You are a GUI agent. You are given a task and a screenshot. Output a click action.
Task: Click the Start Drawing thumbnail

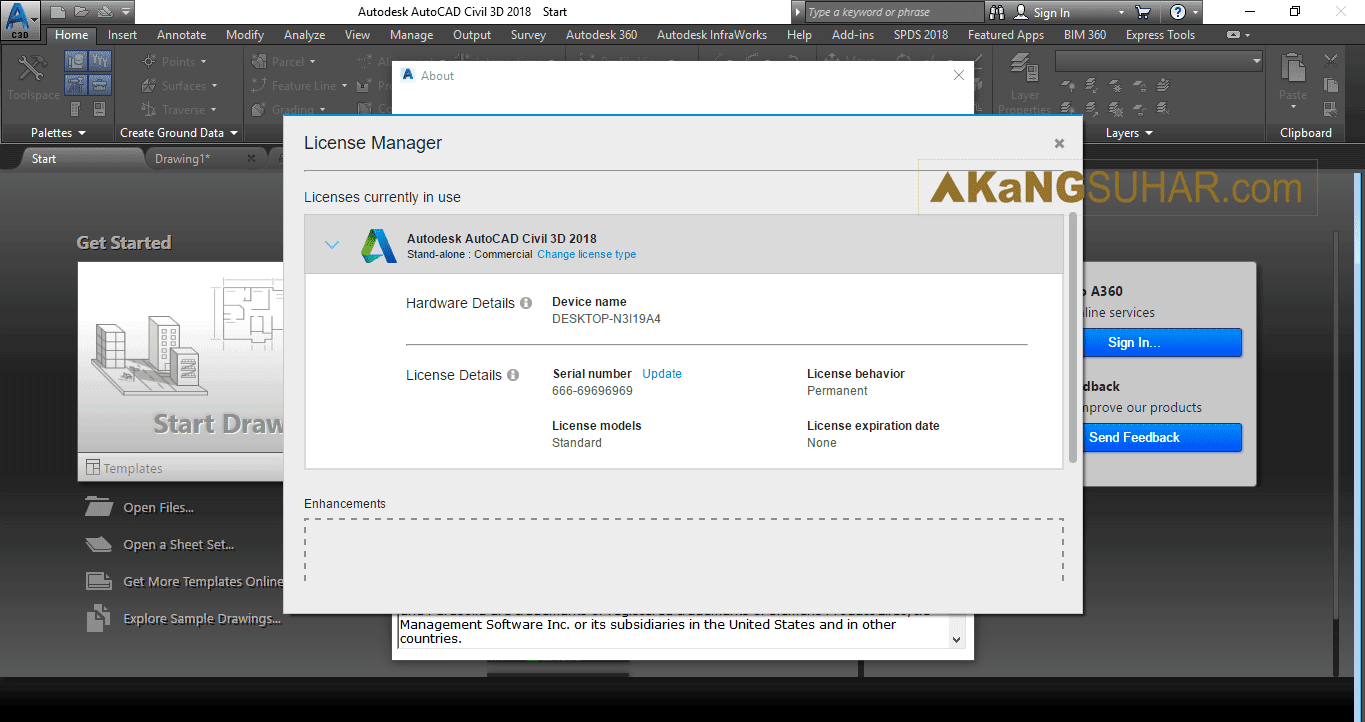pos(181,358)
